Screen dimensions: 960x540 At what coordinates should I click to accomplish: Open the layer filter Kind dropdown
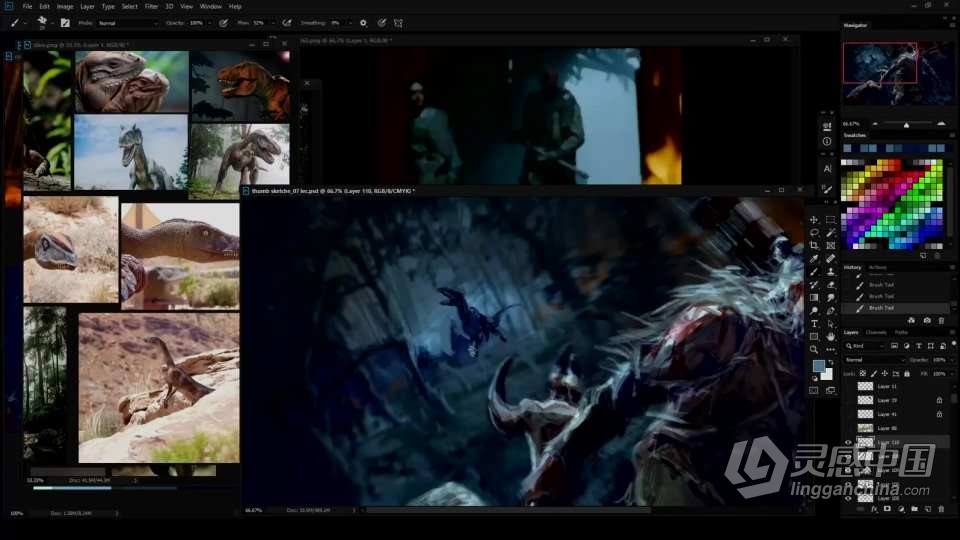click(x=865, y=346)
